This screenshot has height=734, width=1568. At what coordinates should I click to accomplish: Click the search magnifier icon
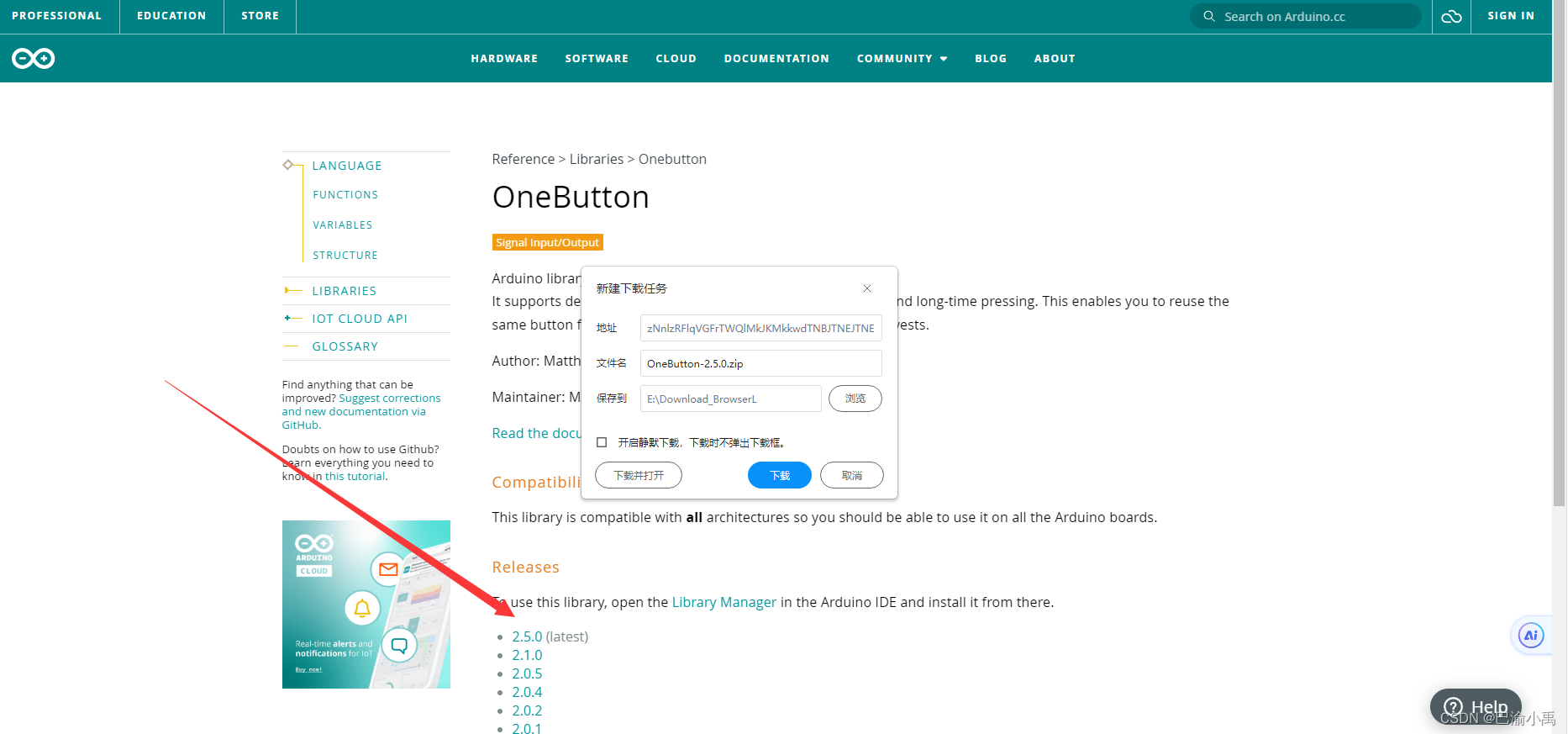point(1209,16)
